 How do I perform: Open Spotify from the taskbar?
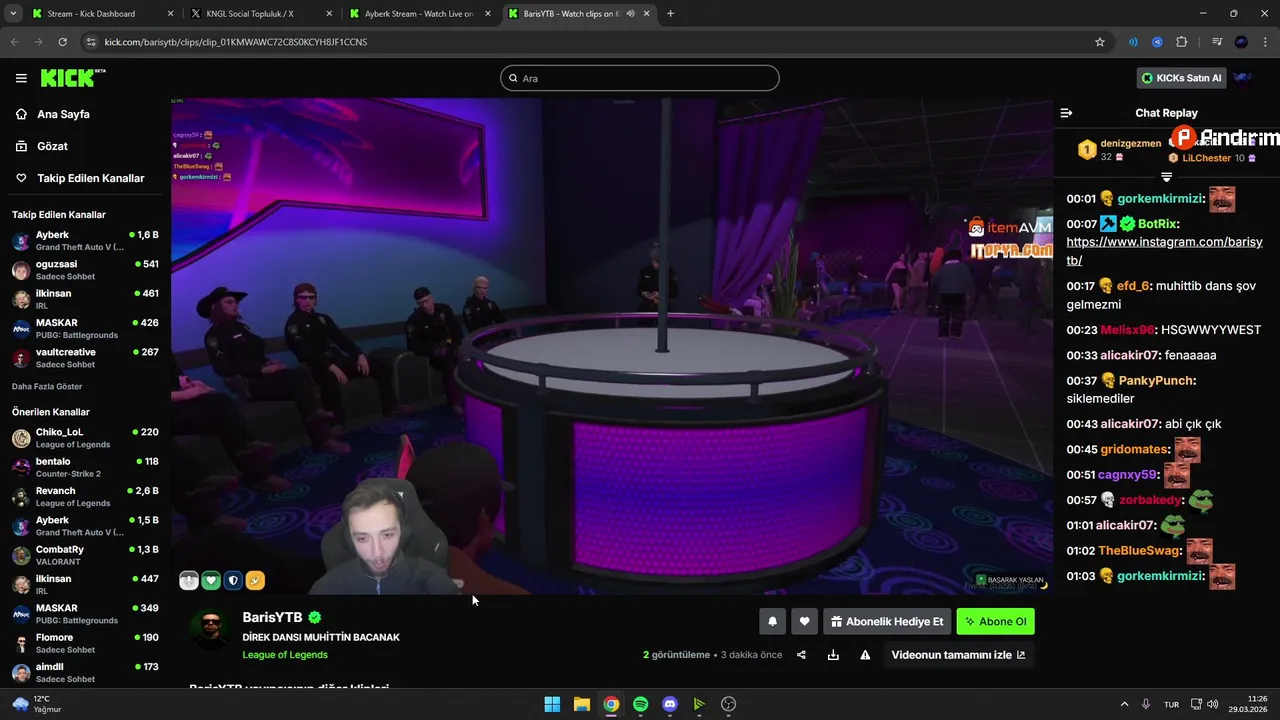tap(640, 704)
